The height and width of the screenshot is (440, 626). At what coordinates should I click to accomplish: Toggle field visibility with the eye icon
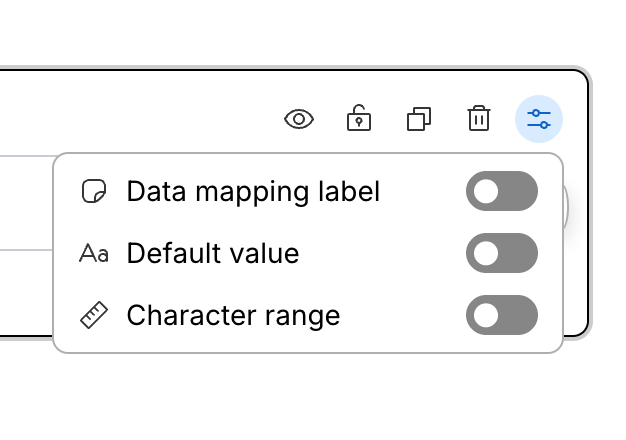pyautogui.click(x=299, y=120)
